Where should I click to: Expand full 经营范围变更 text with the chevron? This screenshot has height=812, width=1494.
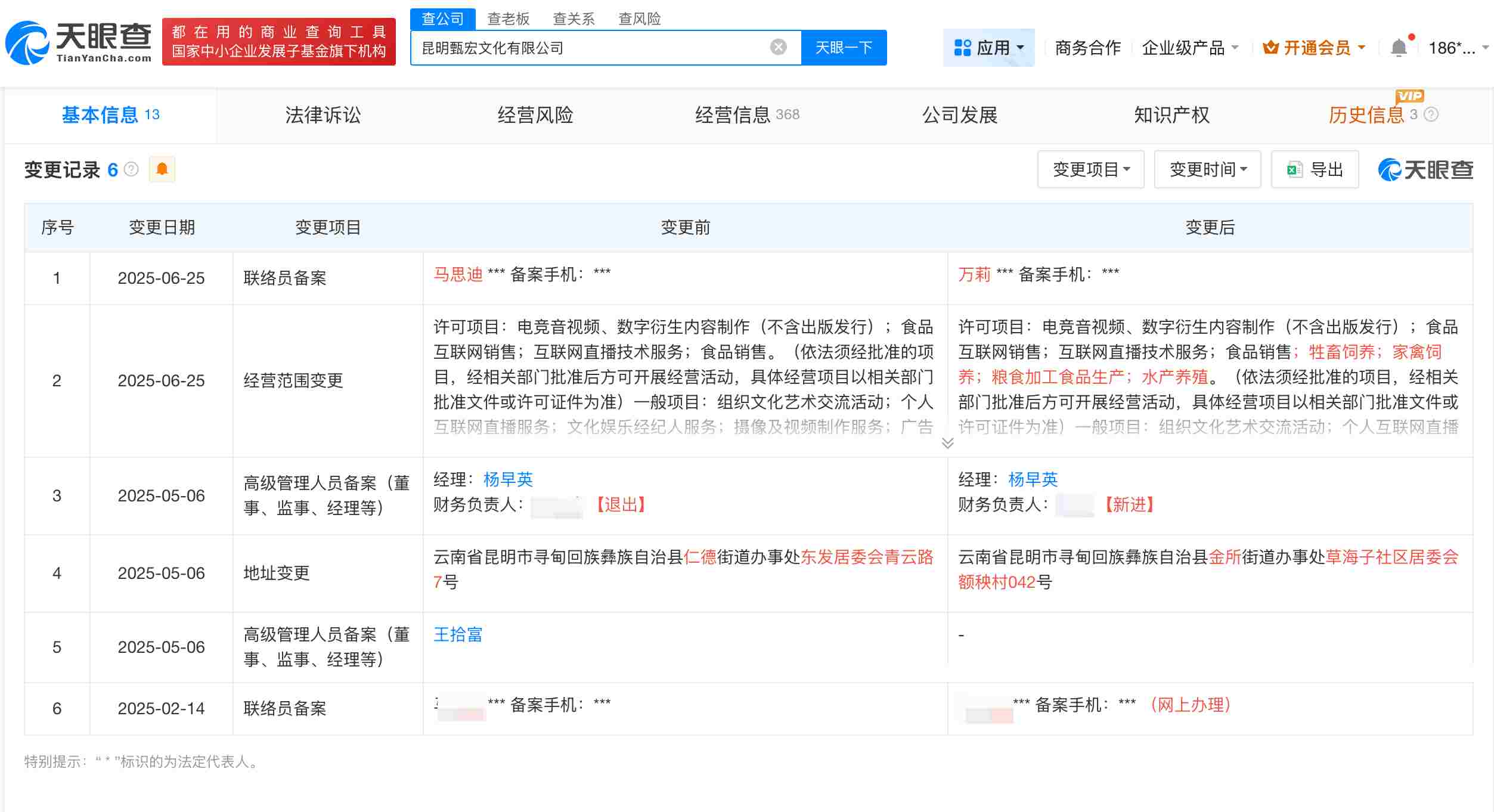[947, 443]
